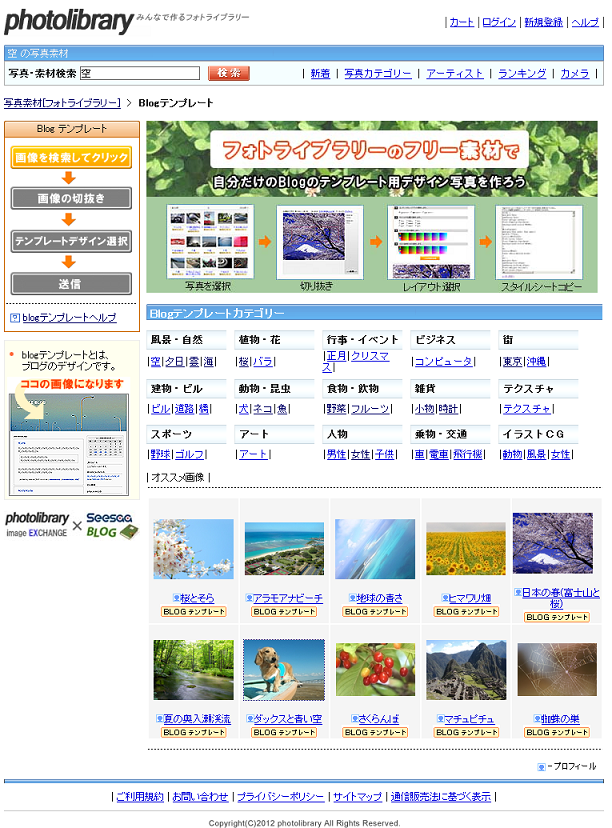Click the BLOG テンプレート badge under 桜とそら

pos(193,611)
